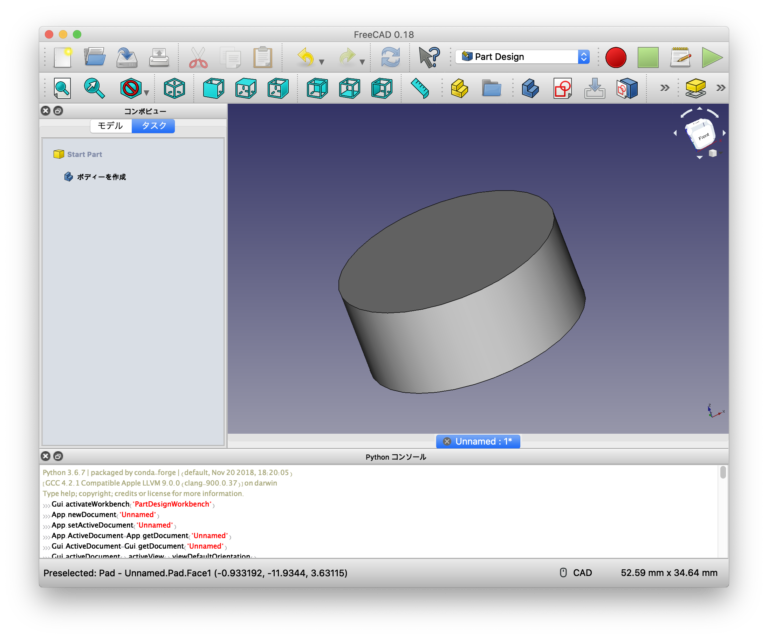Expand the undo history dropdown arrow
768x639 pixels.
(321, 61)
